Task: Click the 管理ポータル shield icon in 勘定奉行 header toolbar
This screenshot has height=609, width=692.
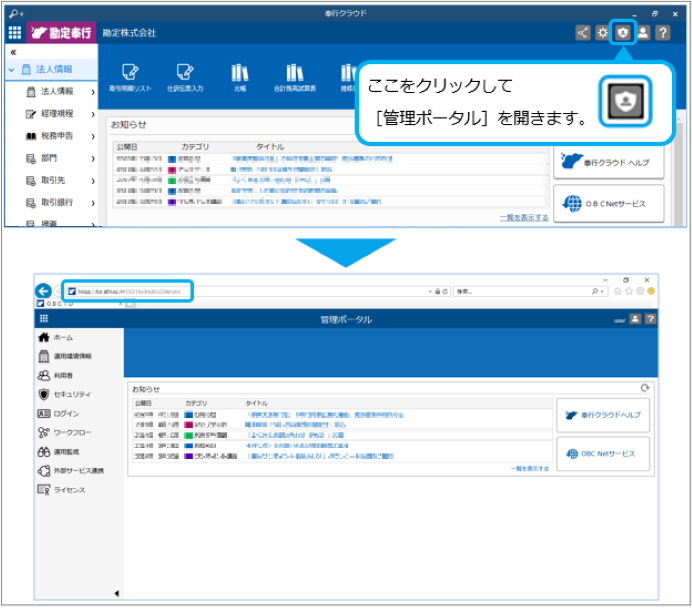Action: pos(623,33)
